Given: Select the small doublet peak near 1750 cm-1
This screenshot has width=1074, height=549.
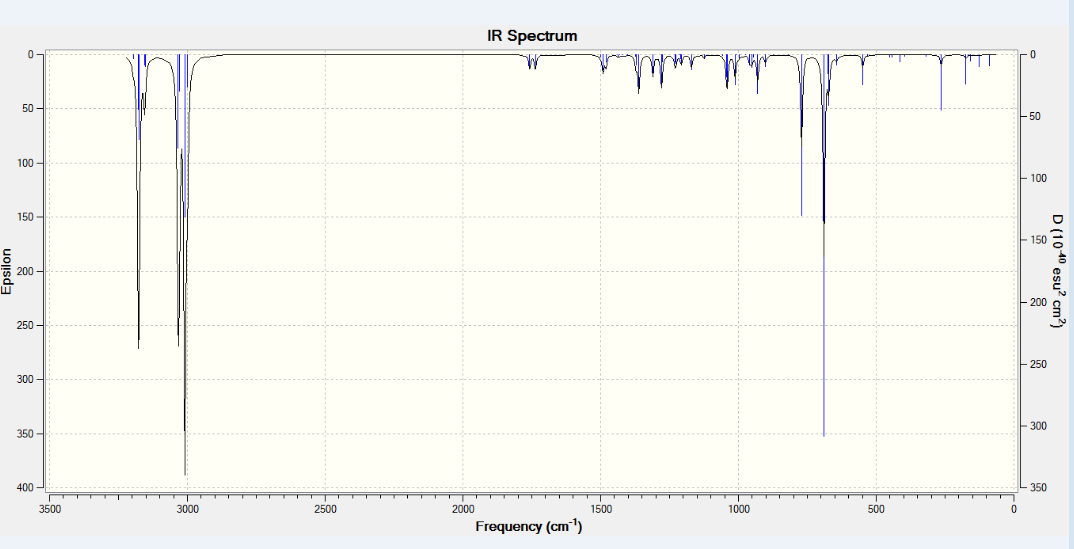Looking at the screenshot, I should 532,63.
